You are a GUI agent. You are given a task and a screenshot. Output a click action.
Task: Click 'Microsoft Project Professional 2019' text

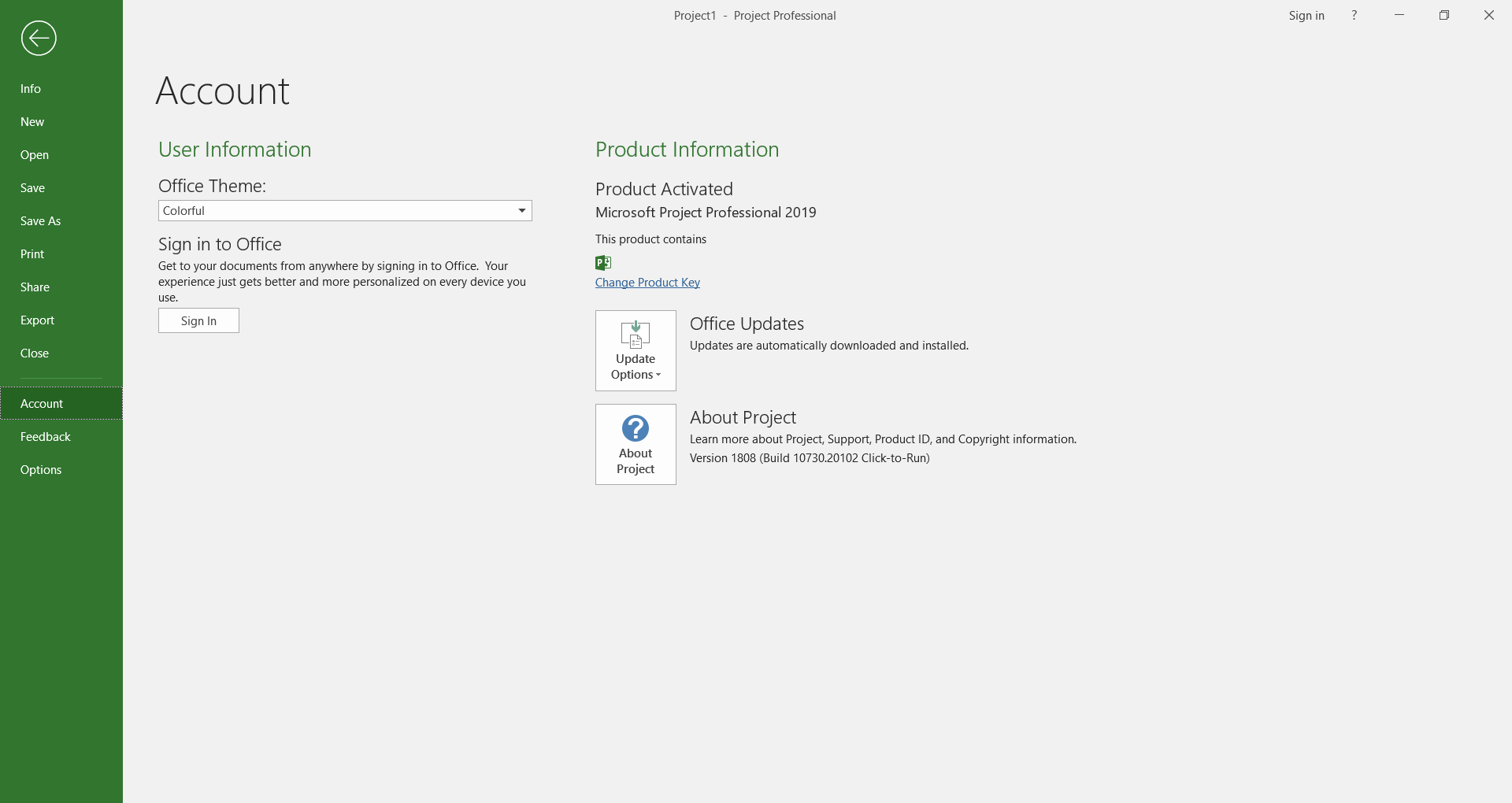click(x=706, y=213)
